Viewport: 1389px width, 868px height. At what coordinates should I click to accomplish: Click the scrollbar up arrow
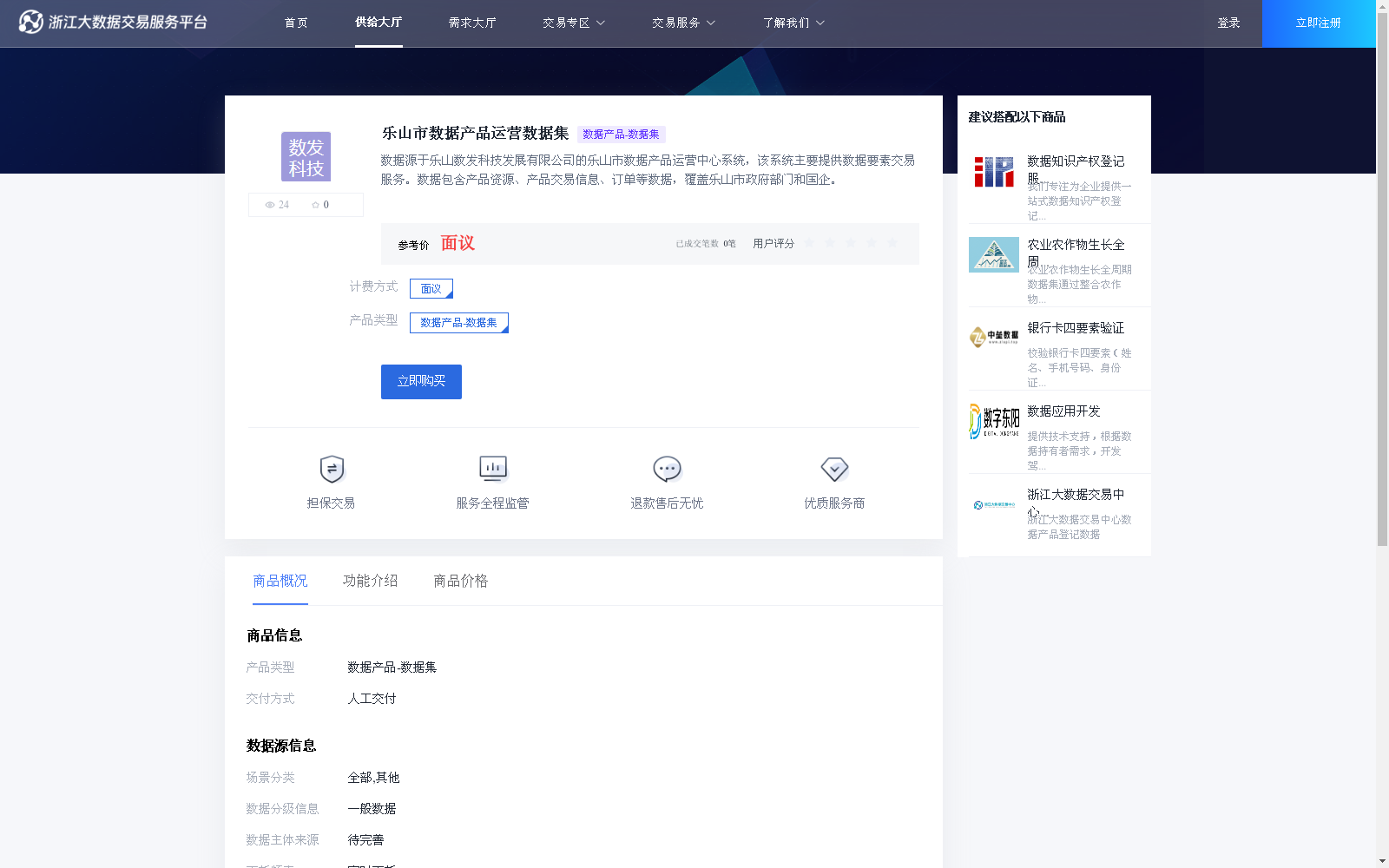click(1382, 5)
